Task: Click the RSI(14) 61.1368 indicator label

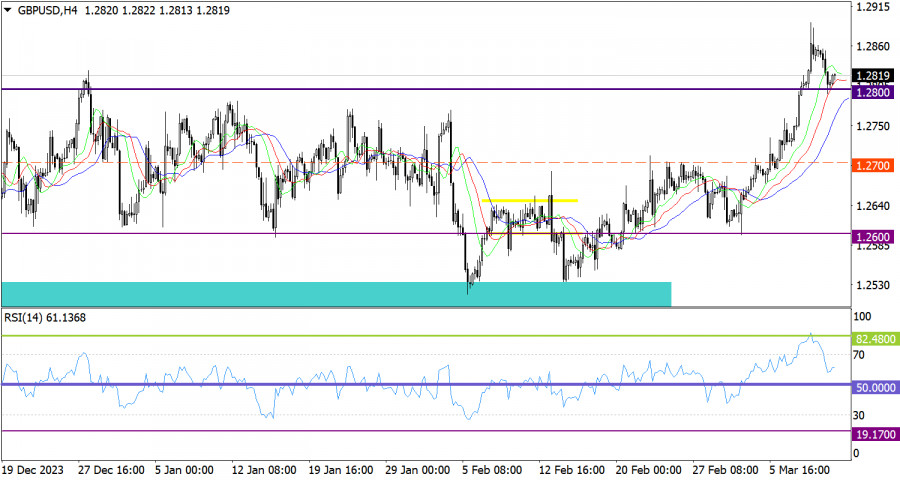Action: pos(45,318)
